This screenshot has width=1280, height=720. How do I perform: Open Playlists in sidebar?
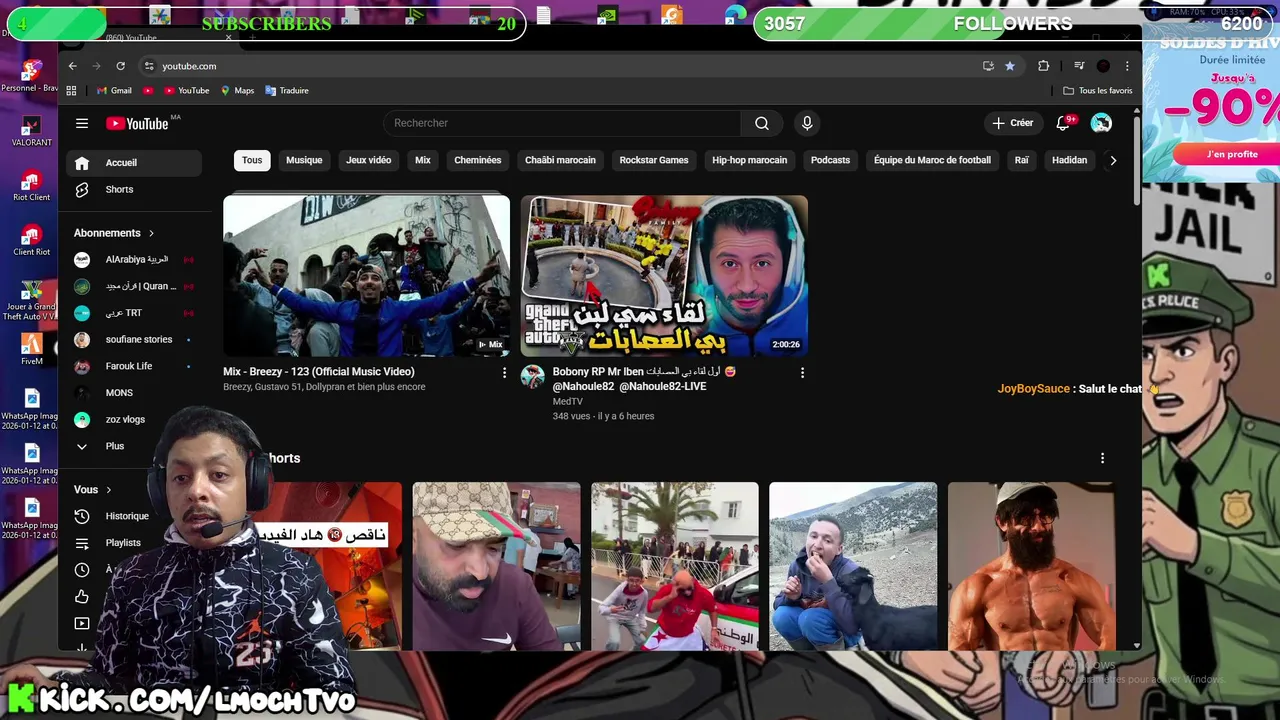tap(123, 543)
